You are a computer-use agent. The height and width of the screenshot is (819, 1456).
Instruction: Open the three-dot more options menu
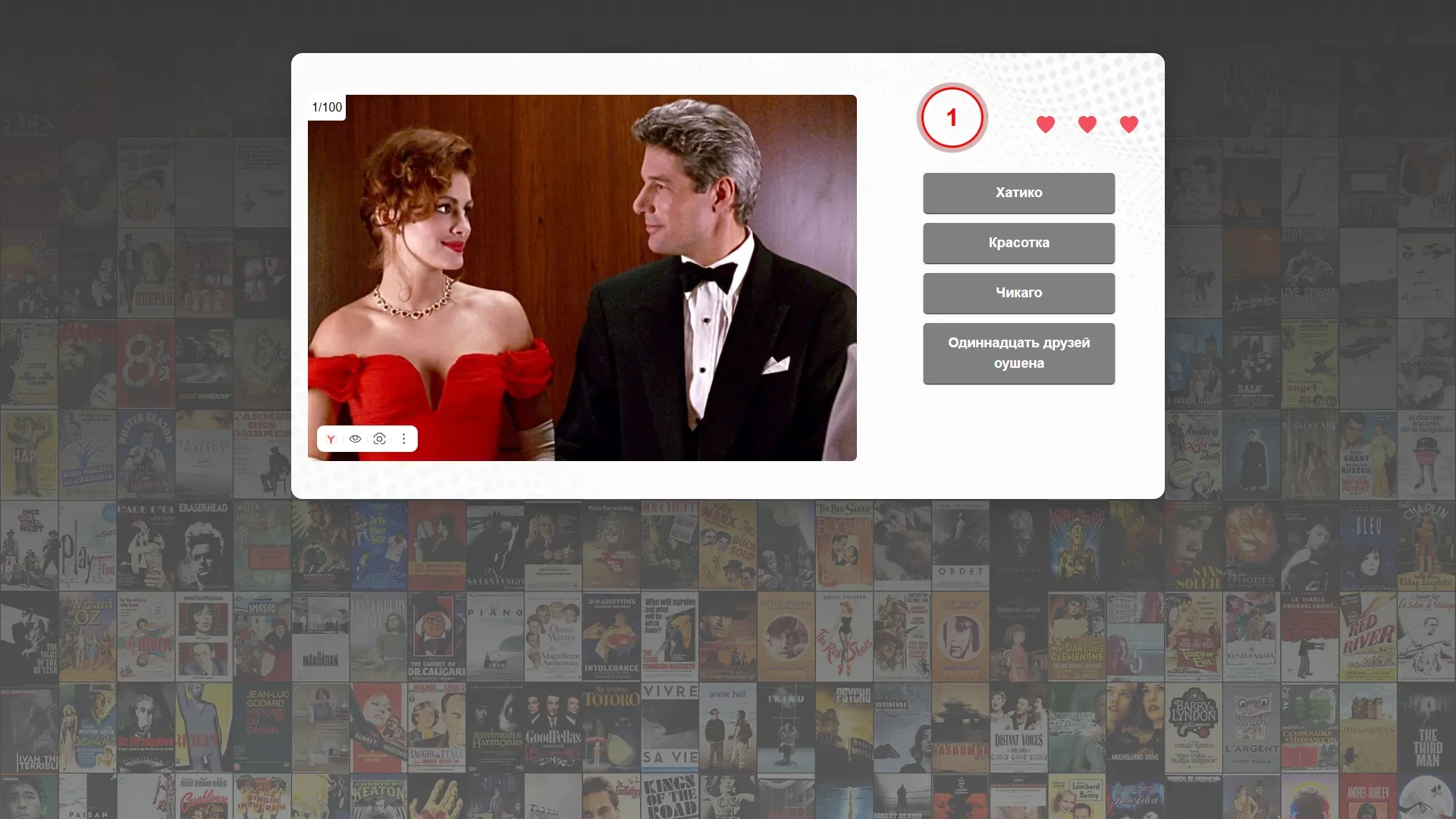(403, 439)
